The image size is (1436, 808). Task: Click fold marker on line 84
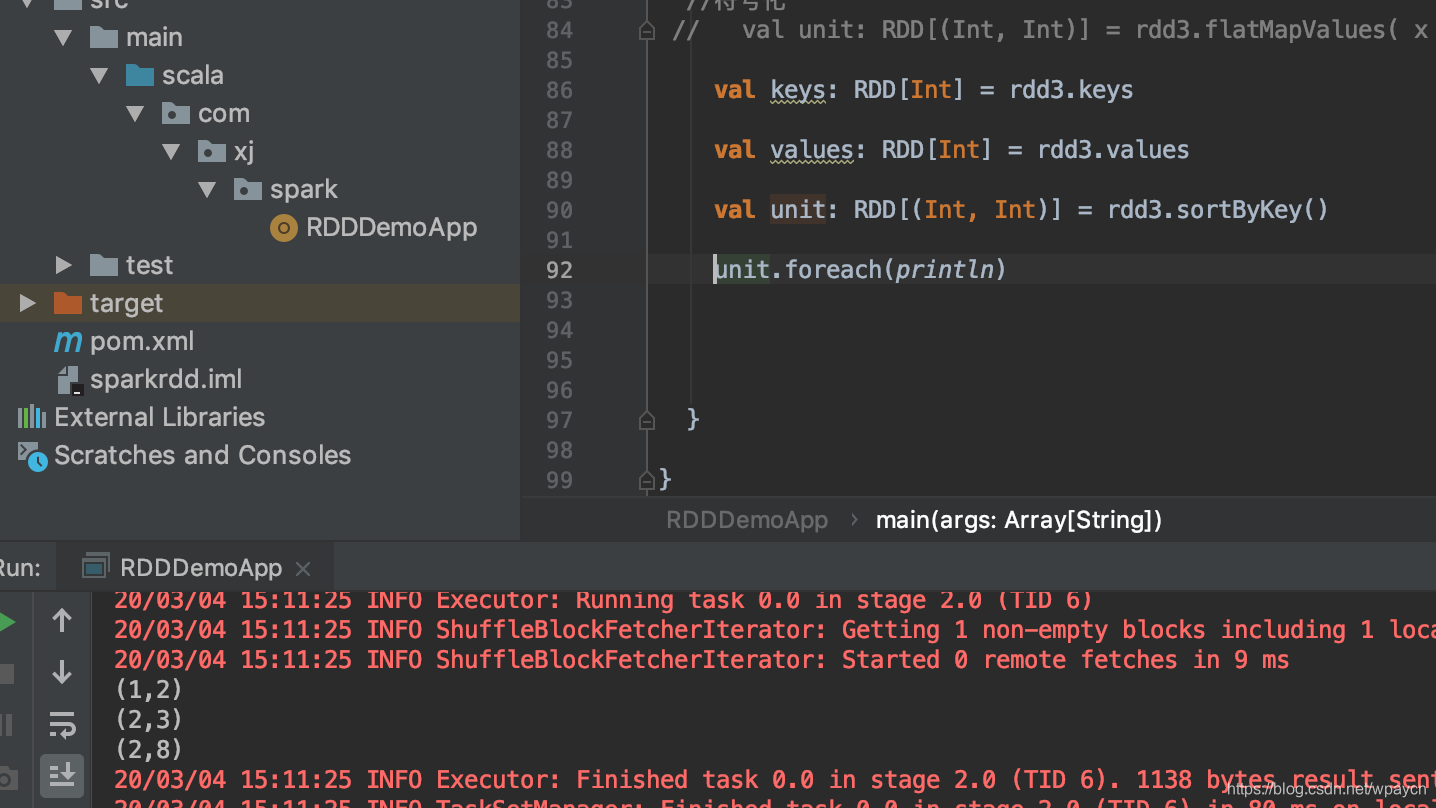[647, 31]
